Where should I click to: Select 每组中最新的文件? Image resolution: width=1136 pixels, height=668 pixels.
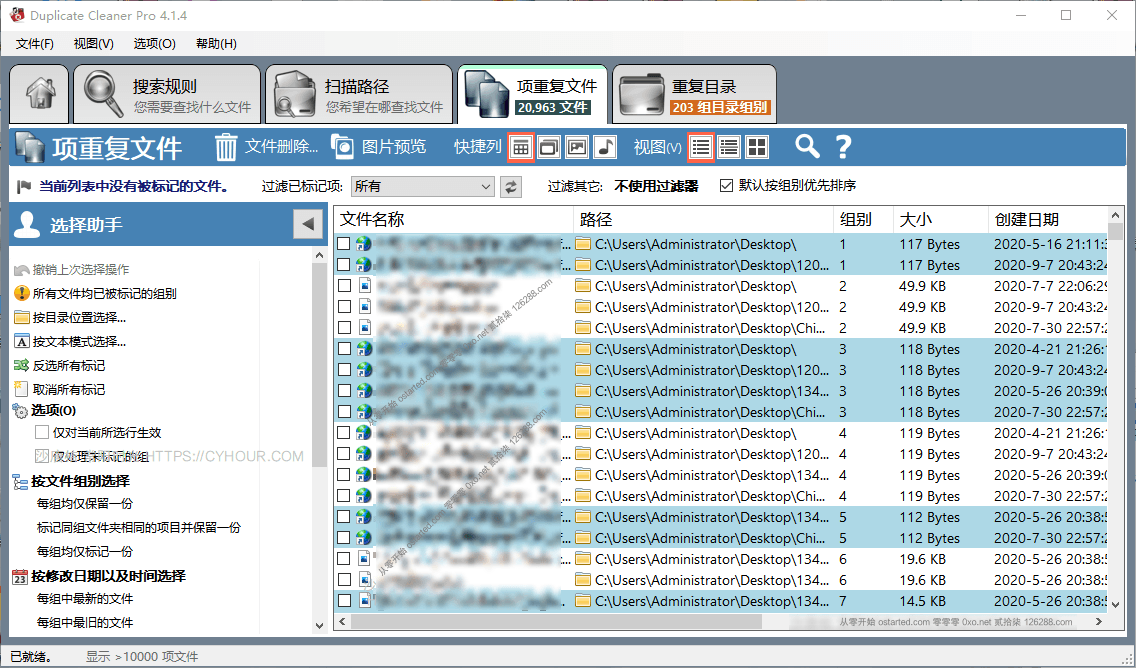(x=85, y=599)
